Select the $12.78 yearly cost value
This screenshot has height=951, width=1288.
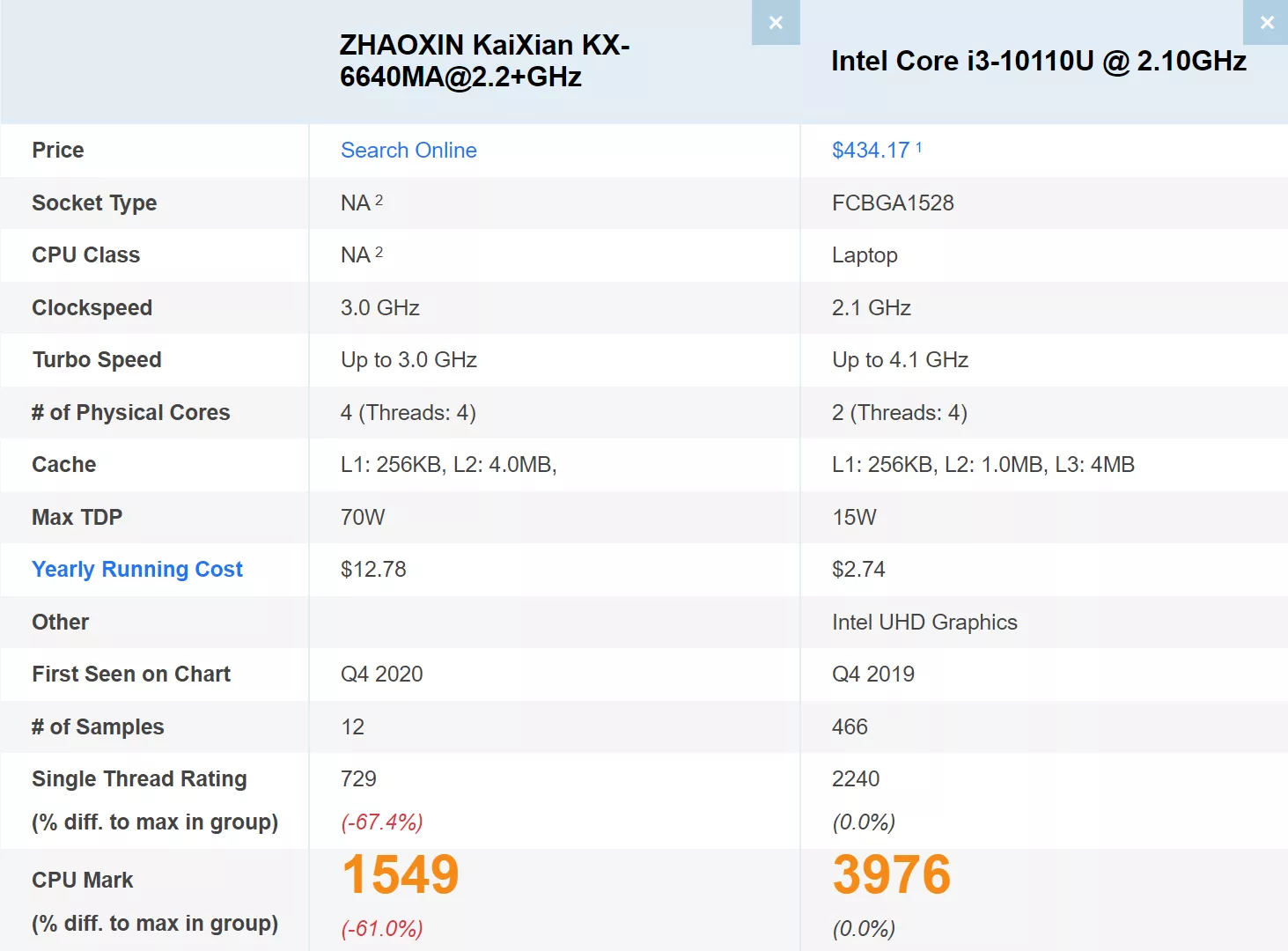tap(373, 570)
